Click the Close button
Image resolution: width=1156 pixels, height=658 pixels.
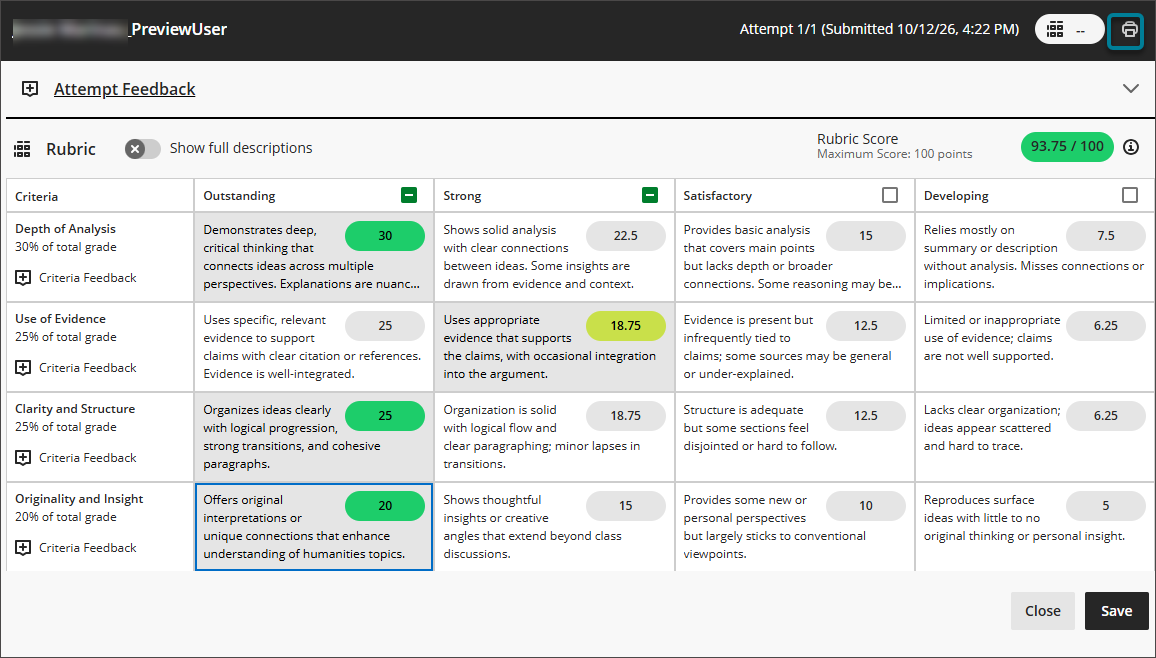point(1042,611)
